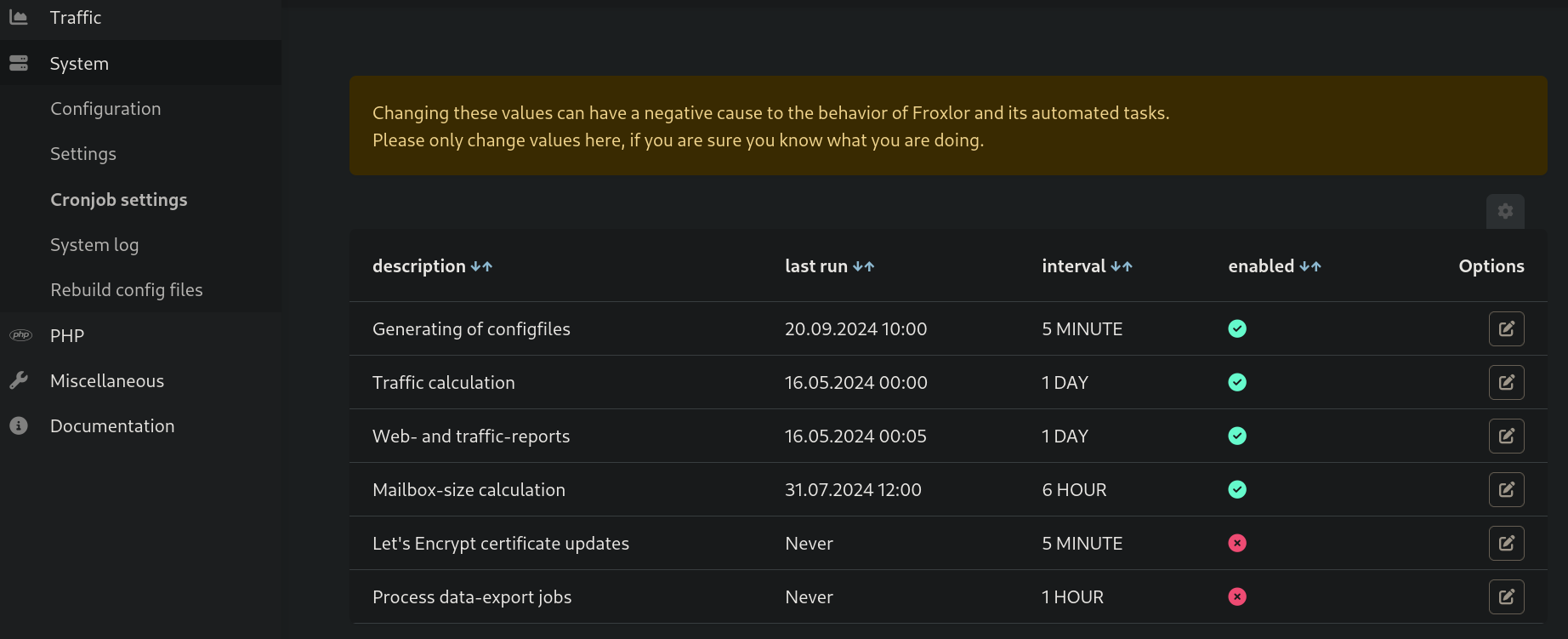Viewport: 1568px width, 639px height.
Task: Open the Documentation menu entry
Action: (x=140, y=425)
